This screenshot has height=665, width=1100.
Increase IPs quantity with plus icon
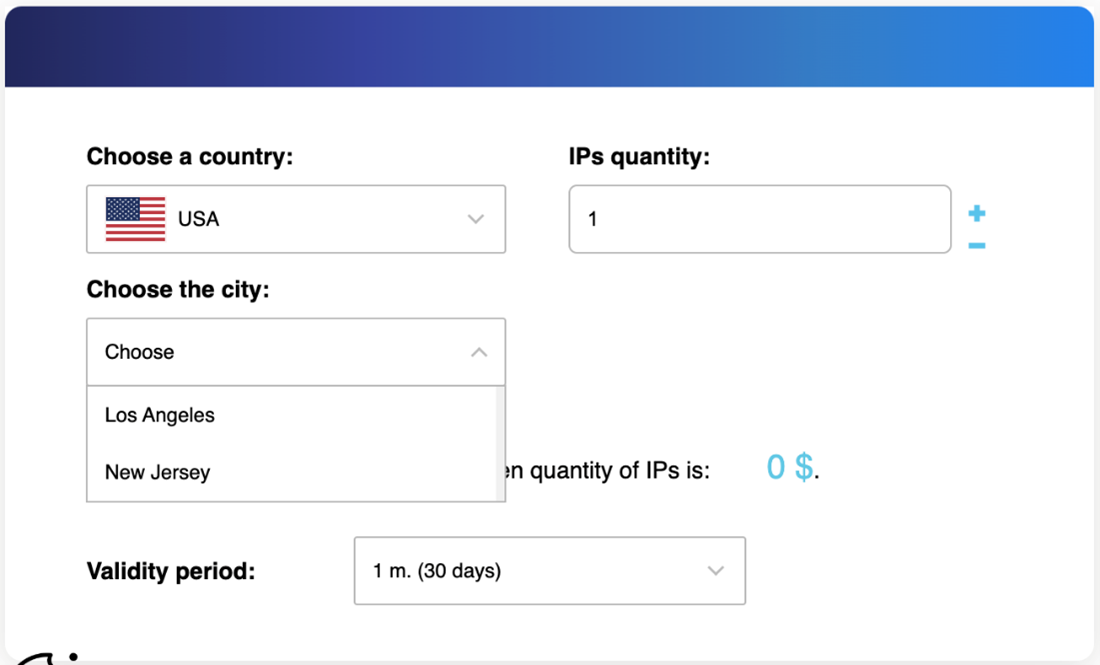coord(977,213)
